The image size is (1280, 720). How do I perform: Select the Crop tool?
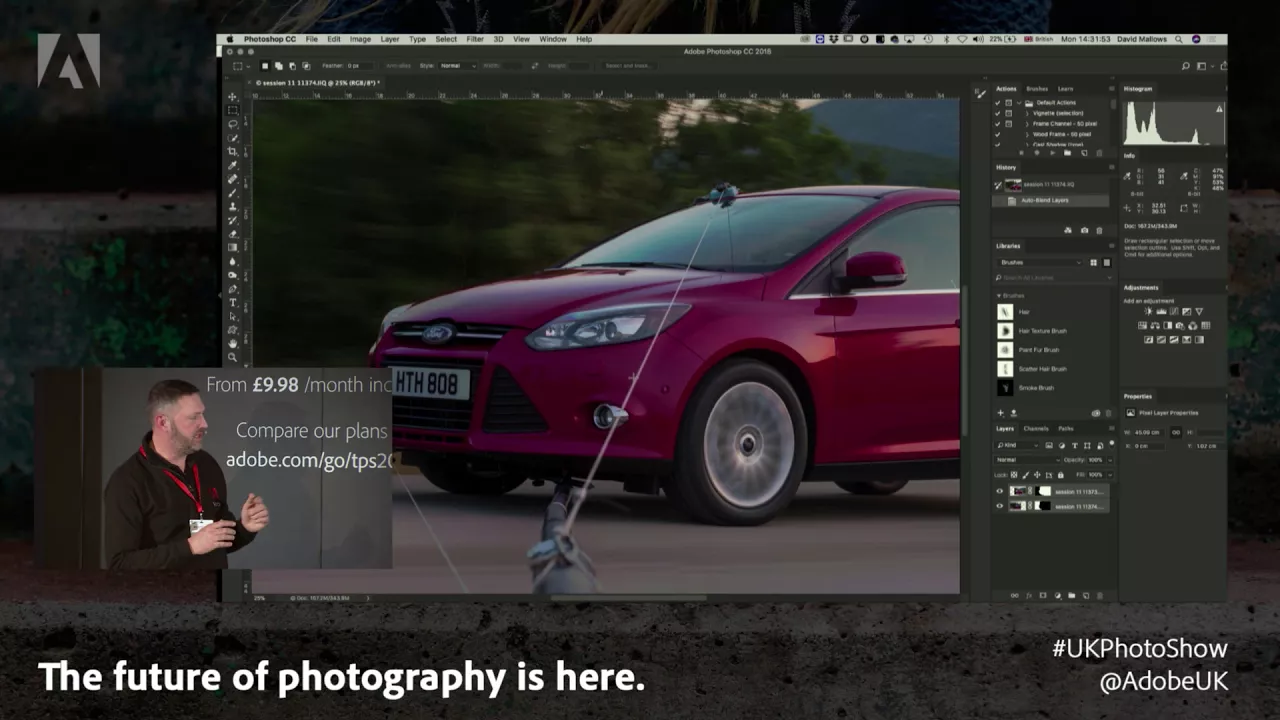coord(233,153)
